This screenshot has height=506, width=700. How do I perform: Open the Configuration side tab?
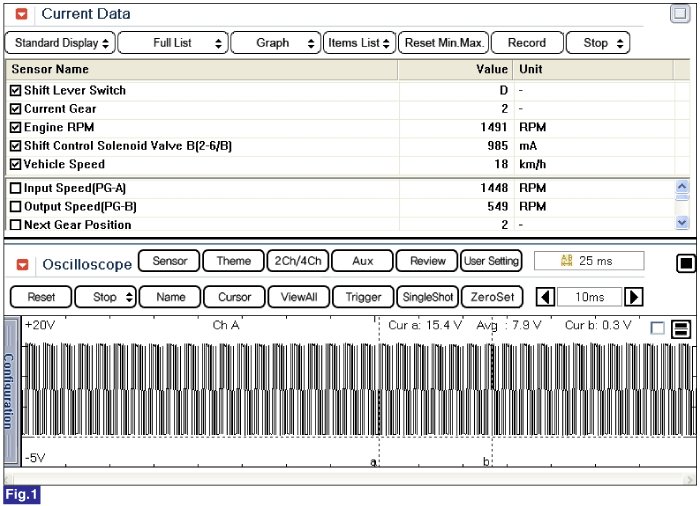tap(10, 390)
